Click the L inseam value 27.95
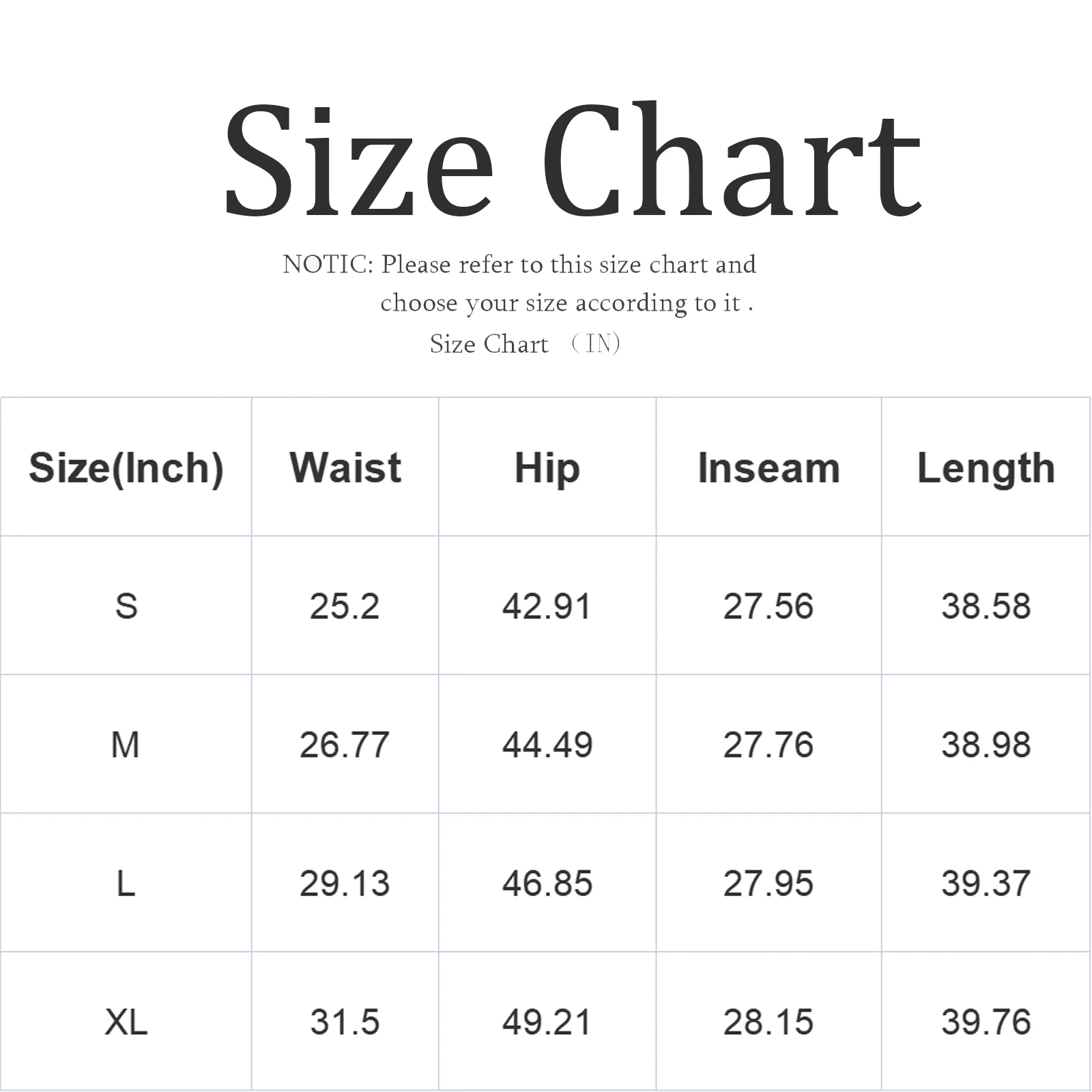Viewport: 1092px width, 1092px height. (768, 884)
